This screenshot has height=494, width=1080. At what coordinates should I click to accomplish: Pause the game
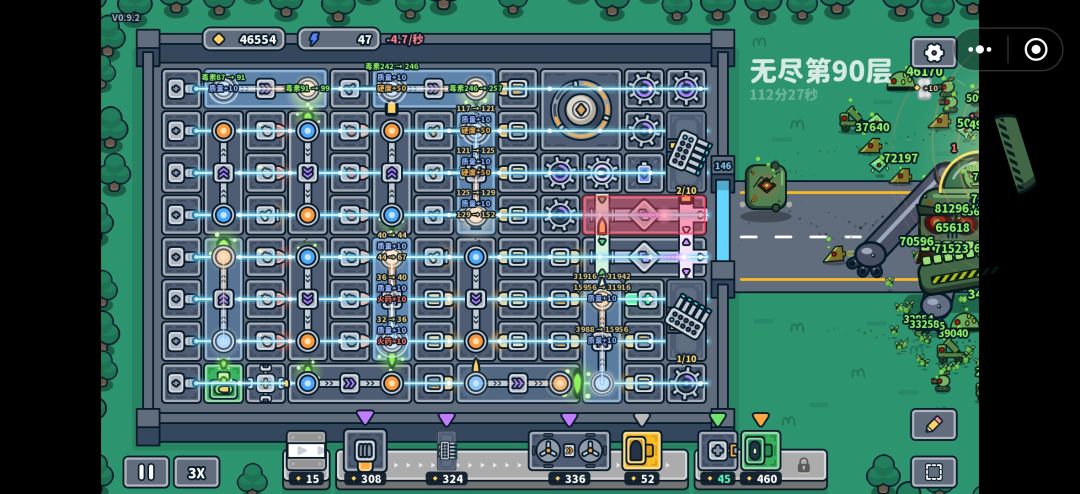pos(146,472)
